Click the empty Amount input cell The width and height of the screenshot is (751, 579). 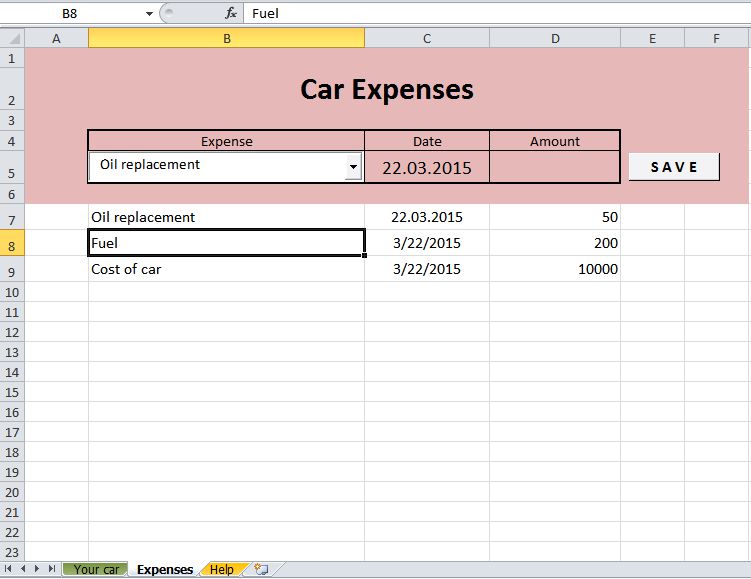(x=554, y=167)
